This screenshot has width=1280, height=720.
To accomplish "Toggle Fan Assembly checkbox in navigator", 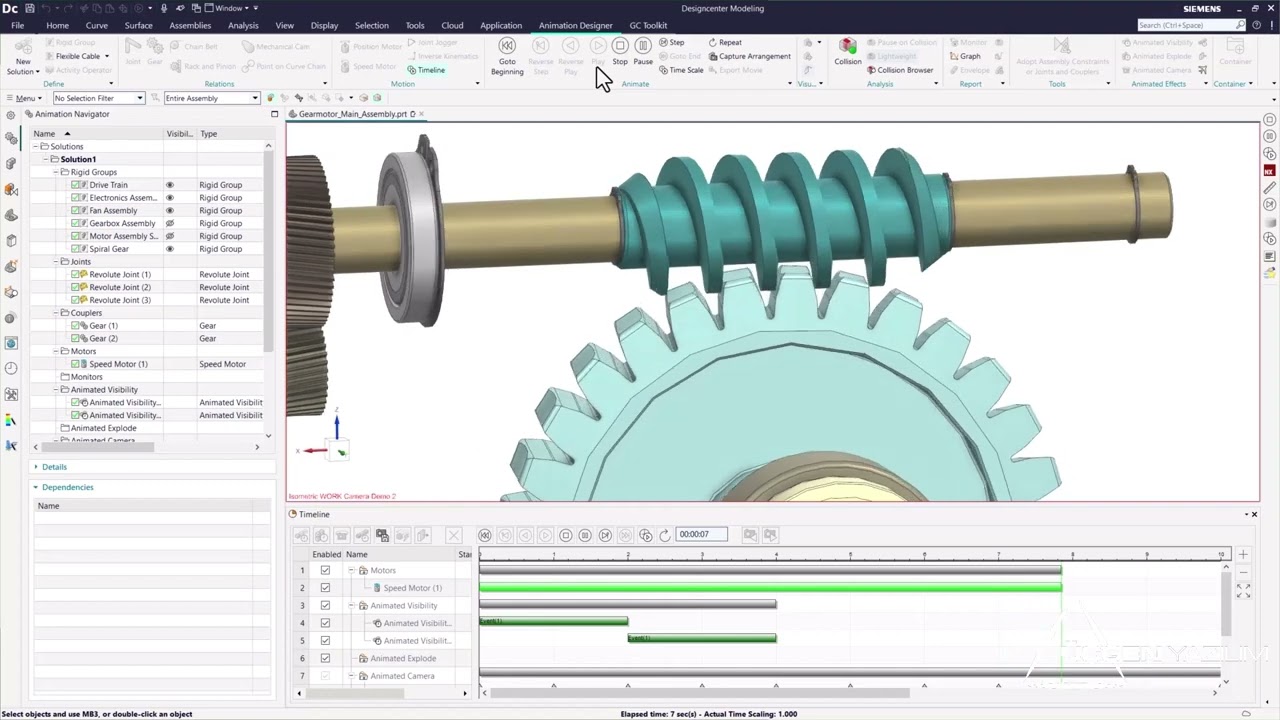I will tap(76, 210).
